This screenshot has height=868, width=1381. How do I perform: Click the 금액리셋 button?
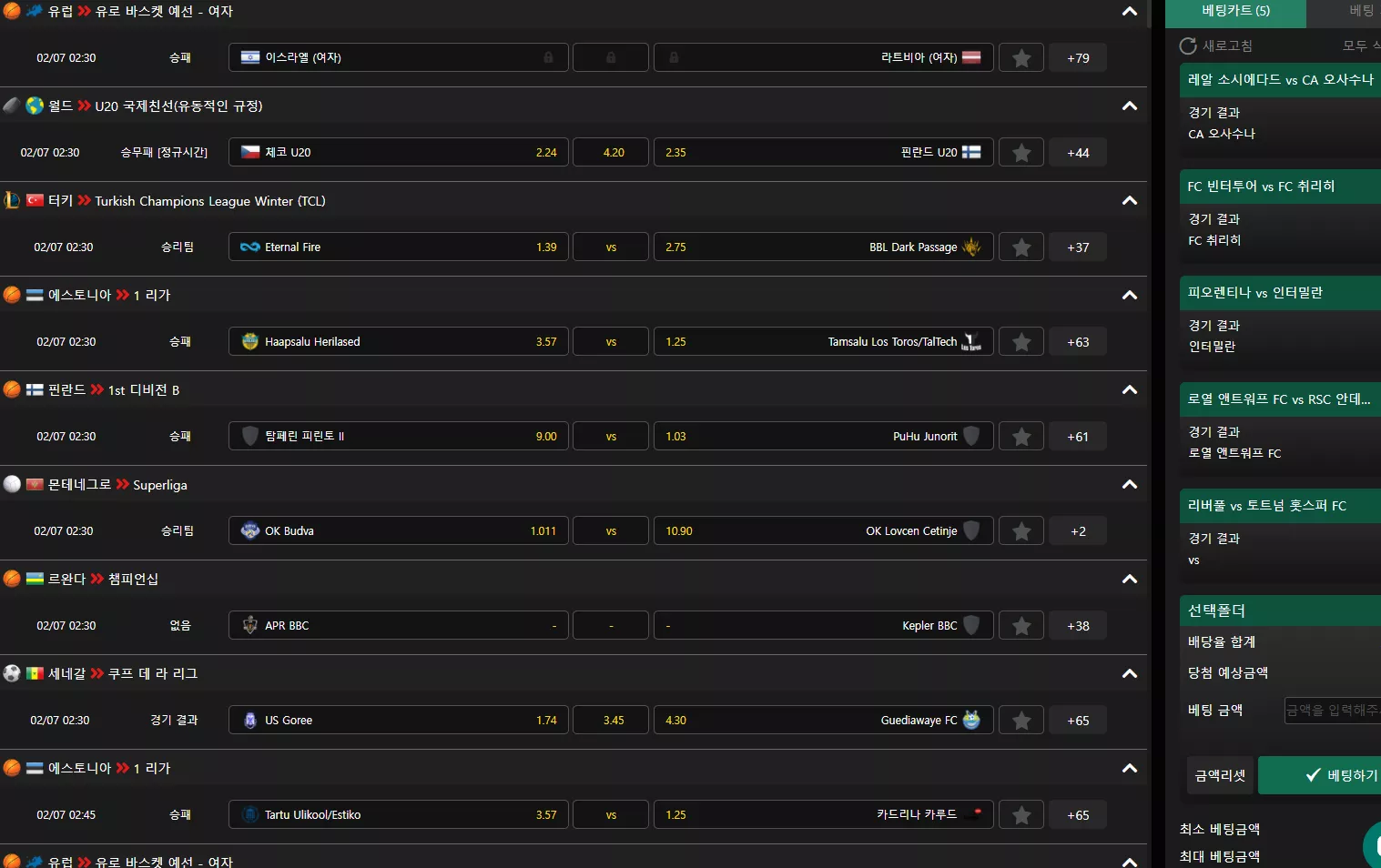[1220, 775]
